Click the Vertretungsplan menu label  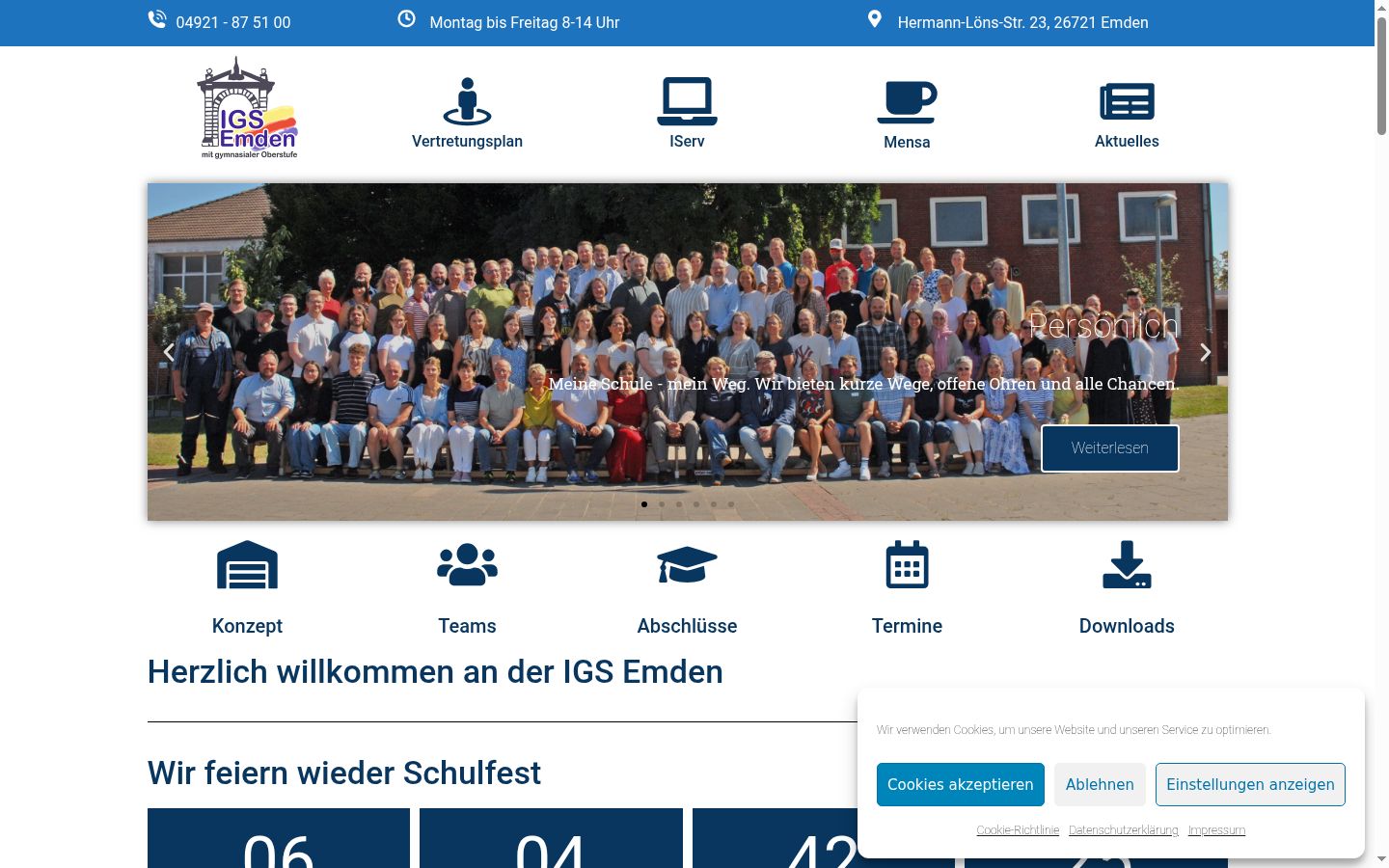467,141
